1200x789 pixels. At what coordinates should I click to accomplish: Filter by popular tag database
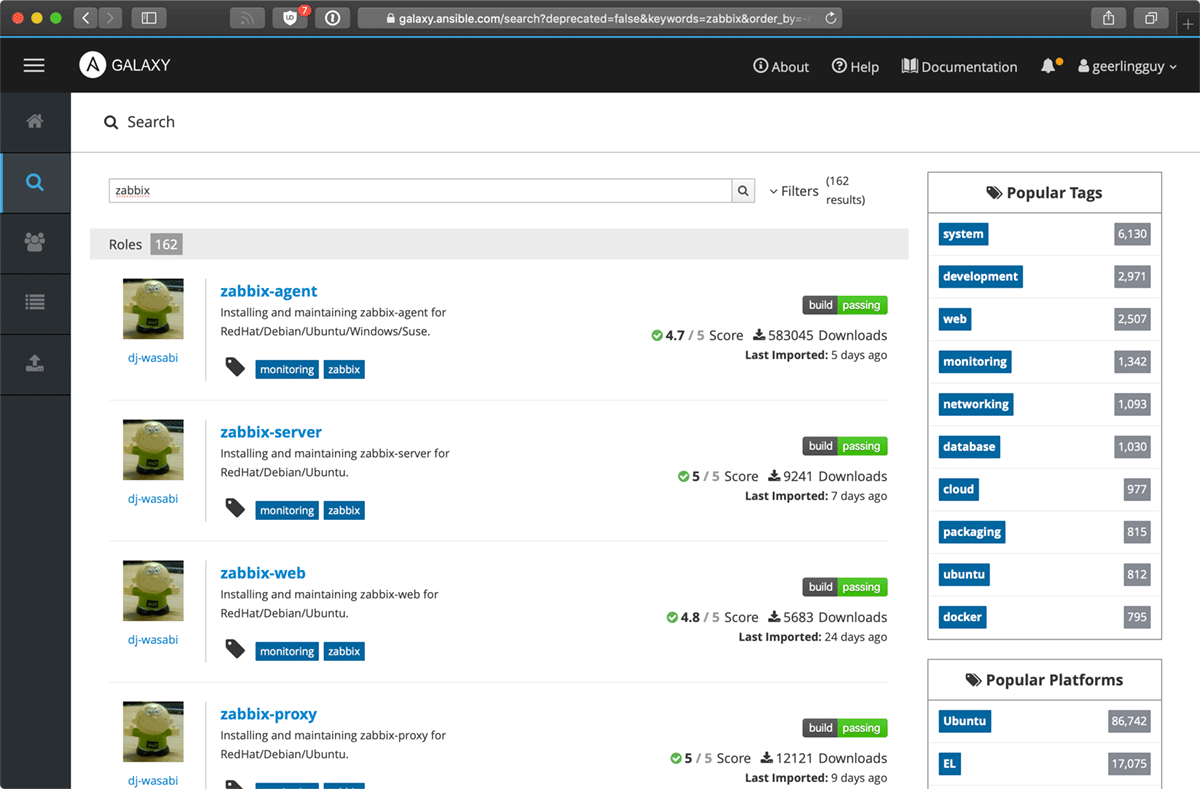969,446
